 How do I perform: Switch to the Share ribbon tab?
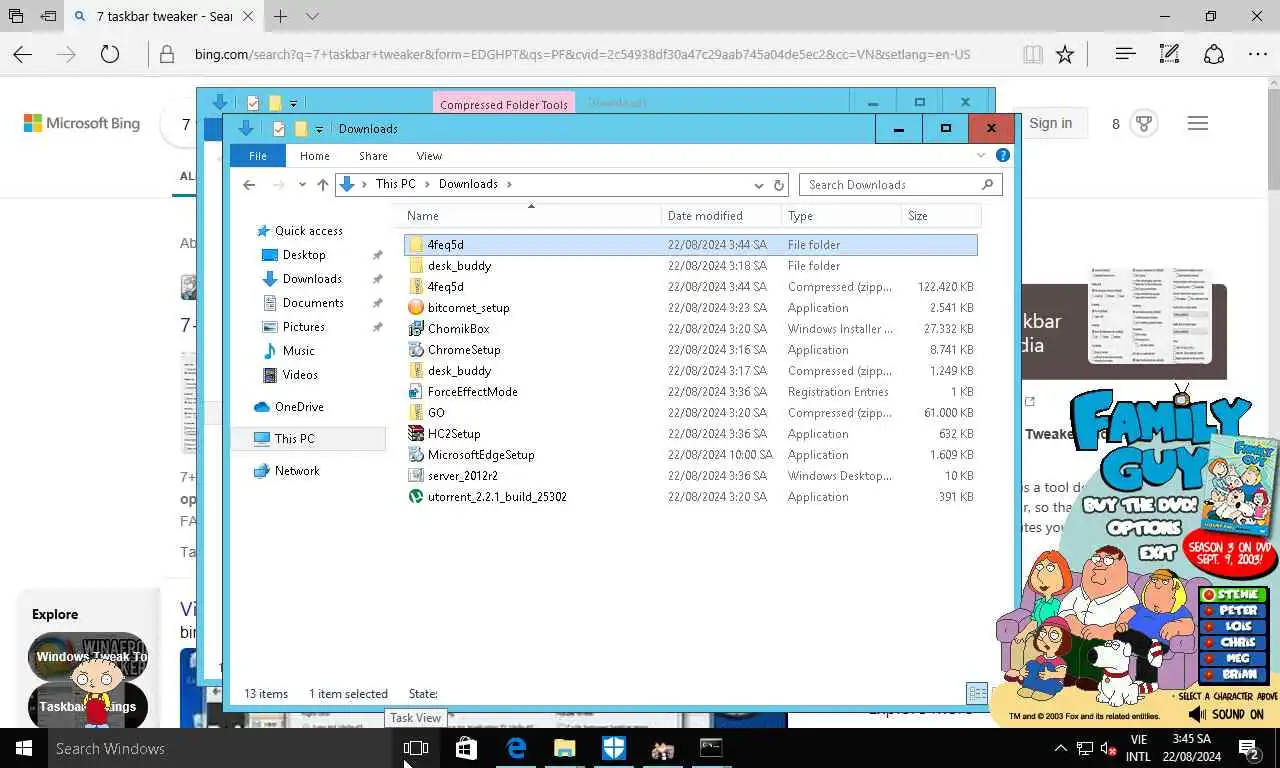(373, 156)
